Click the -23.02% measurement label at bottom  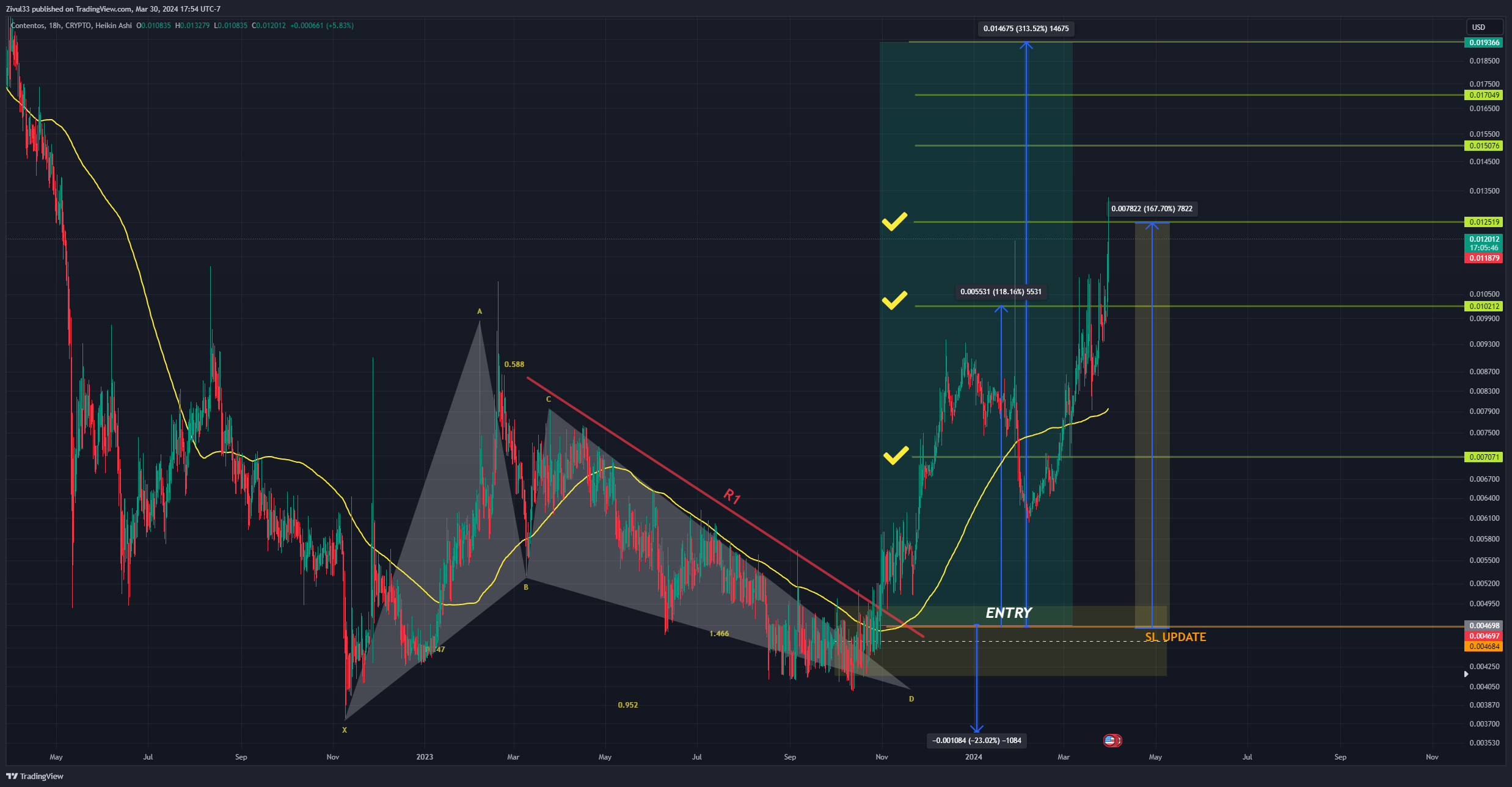[977, 741]
